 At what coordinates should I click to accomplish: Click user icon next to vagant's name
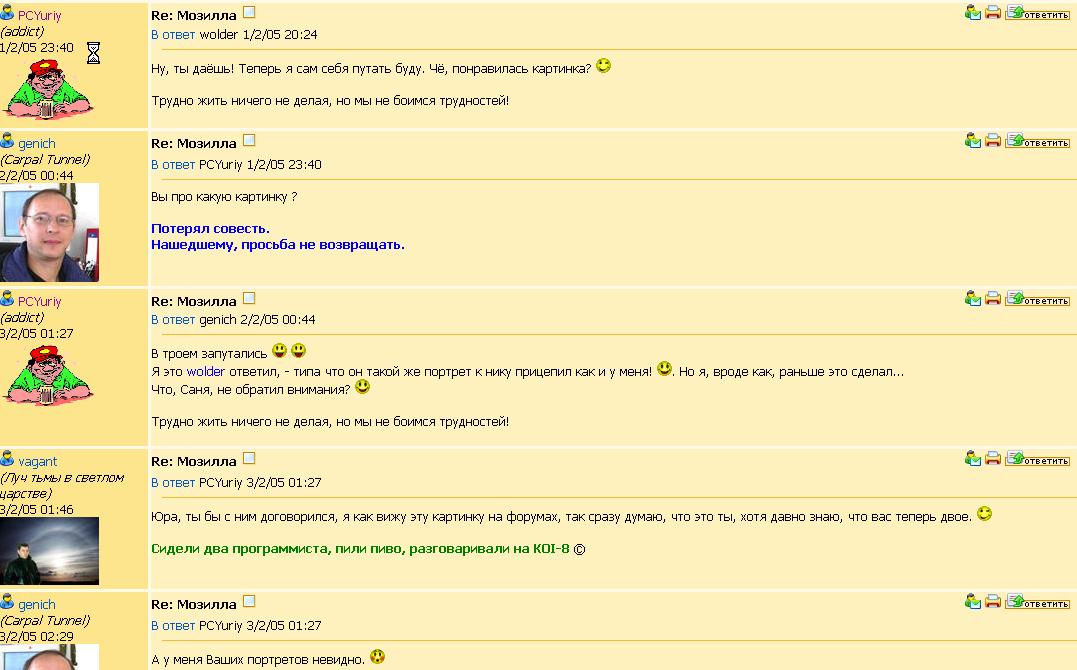tap(8, 458)
